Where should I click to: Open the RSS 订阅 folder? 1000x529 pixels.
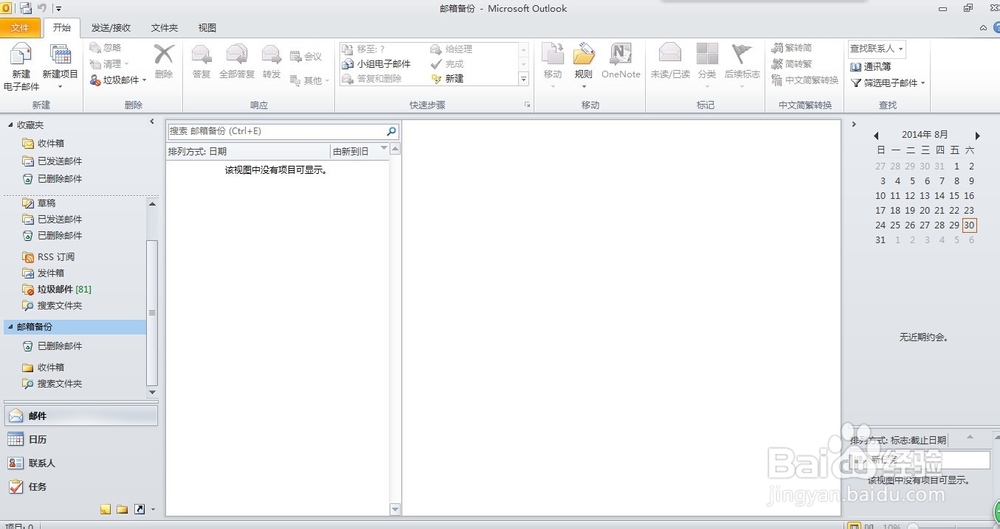48,257
